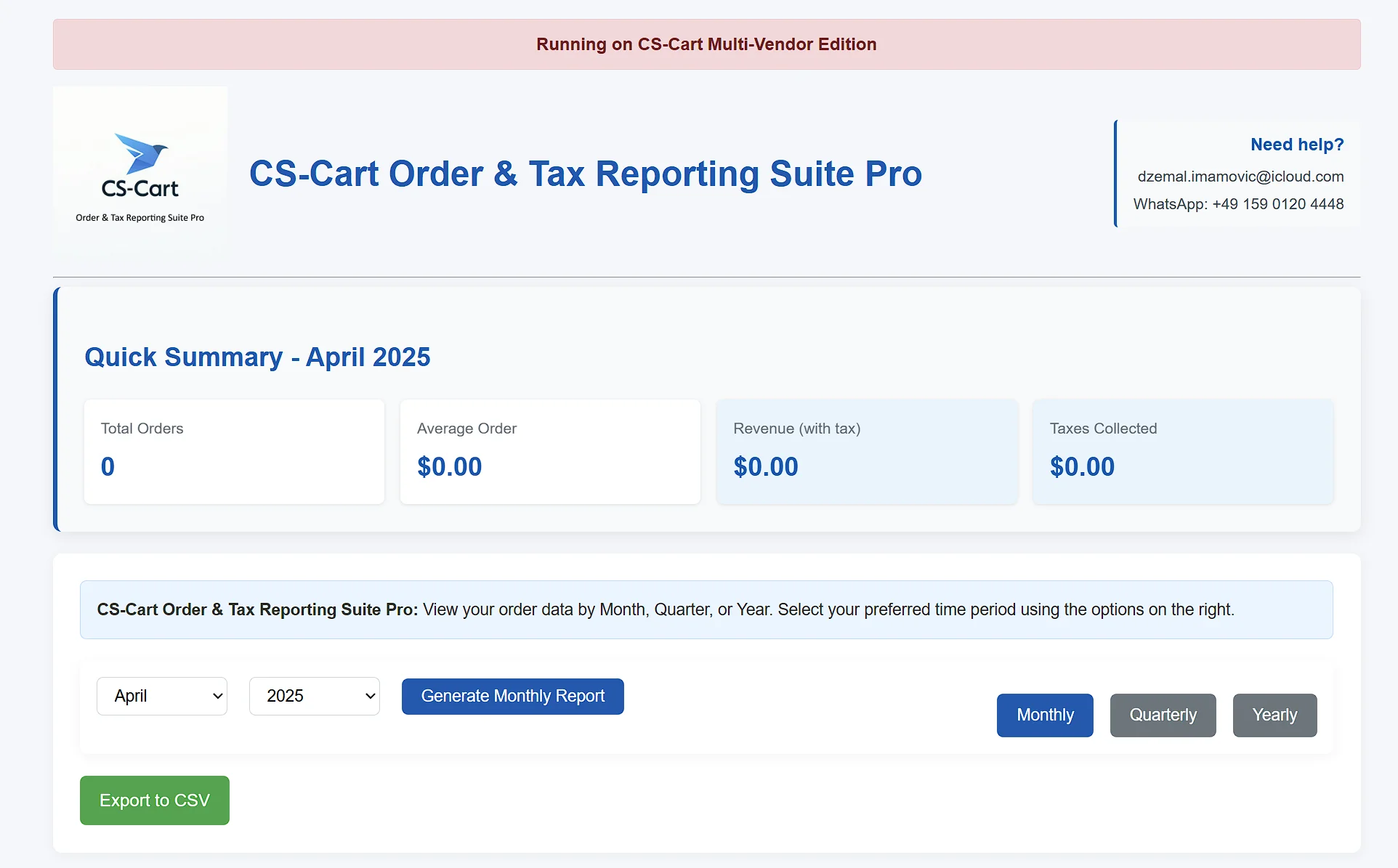Switch to Monthly view
The width and height of the screenshot is (1398, 868).
[1044, 715]
